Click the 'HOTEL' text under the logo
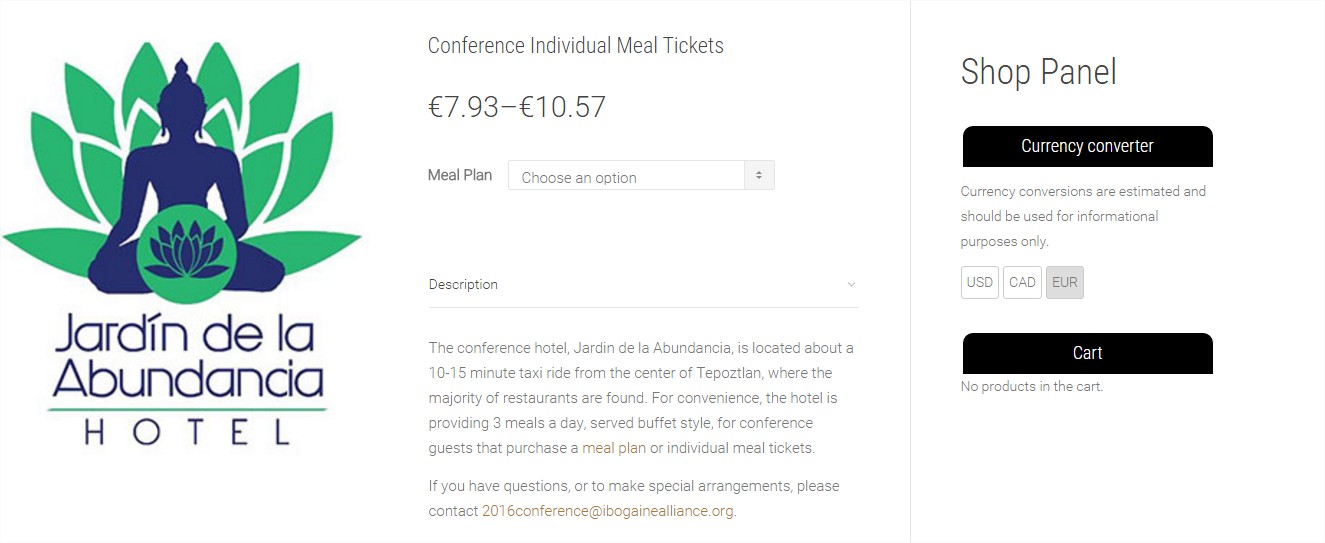The height and width of the screenshot is (543, 1325). coord(187,432)
